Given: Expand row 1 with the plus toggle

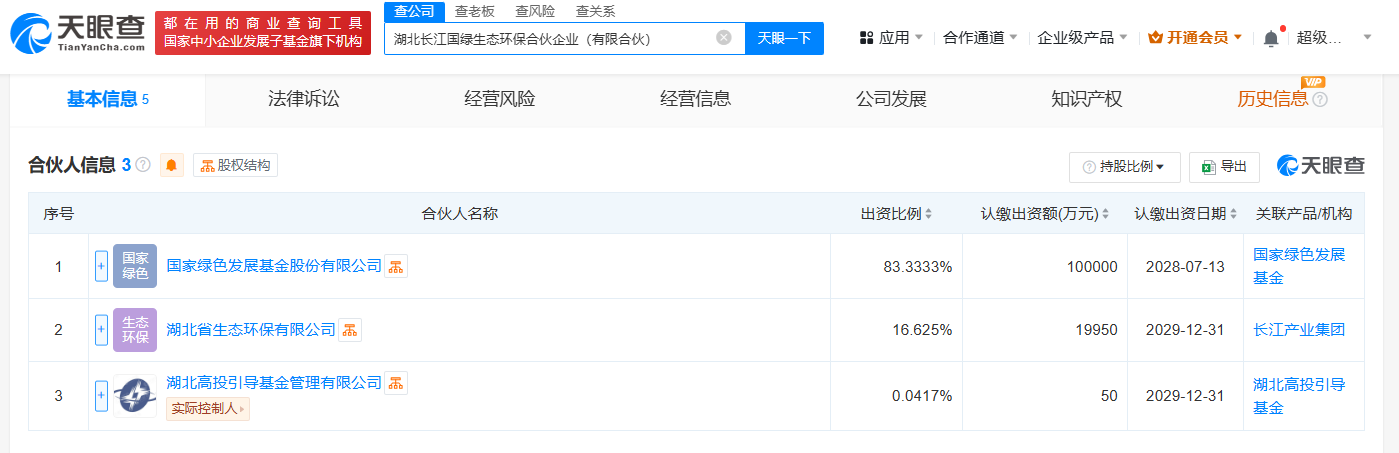Looking at the screenshot, I should point(101,266).
